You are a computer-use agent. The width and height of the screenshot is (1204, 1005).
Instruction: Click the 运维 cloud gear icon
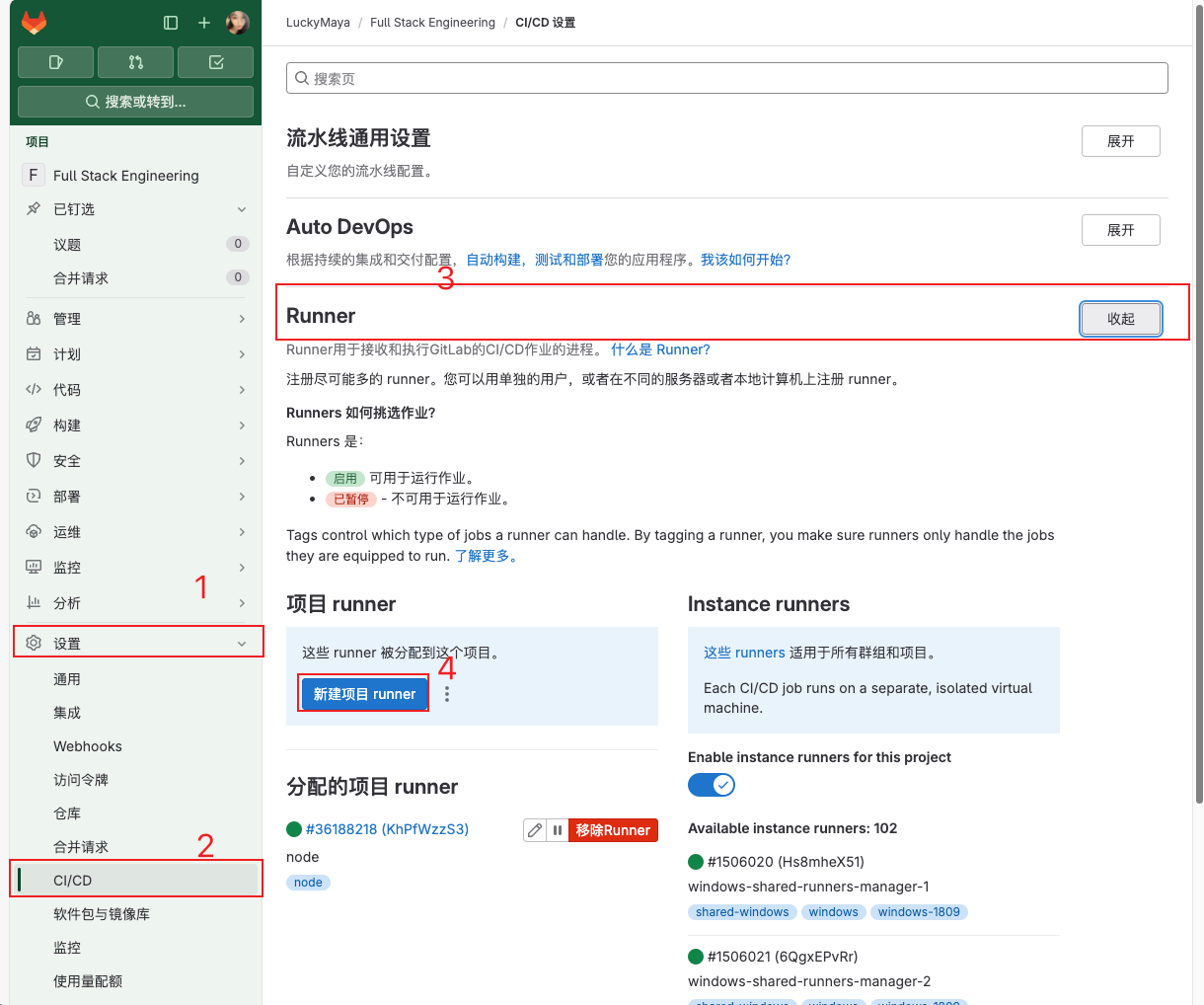tap(34, 532)
